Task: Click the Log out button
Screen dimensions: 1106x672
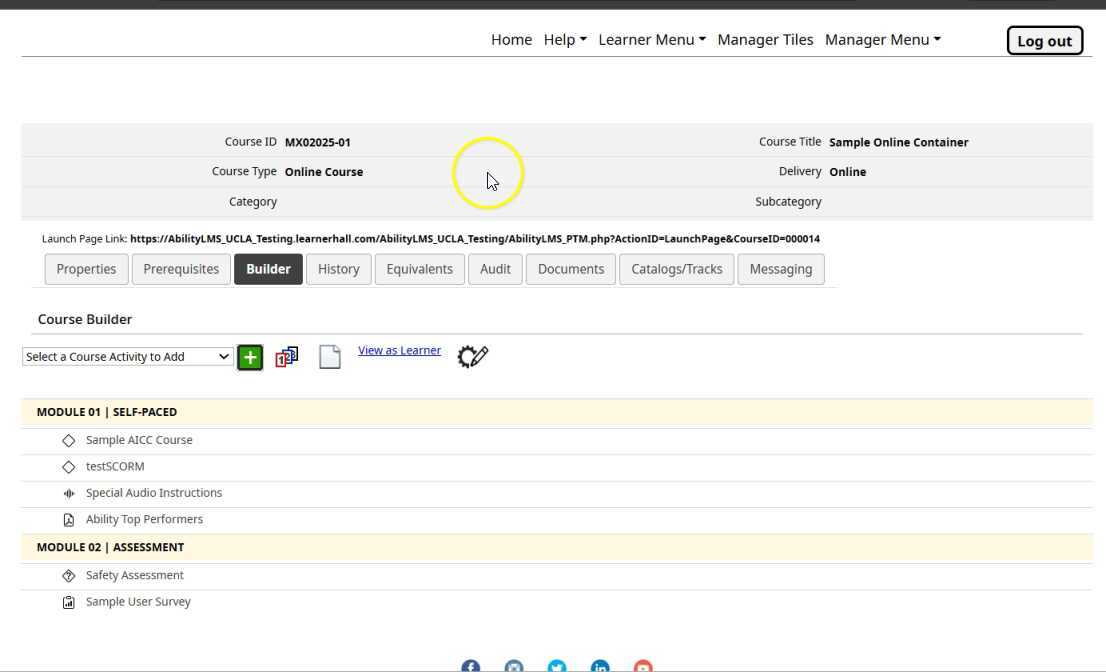Action: 1044,41
